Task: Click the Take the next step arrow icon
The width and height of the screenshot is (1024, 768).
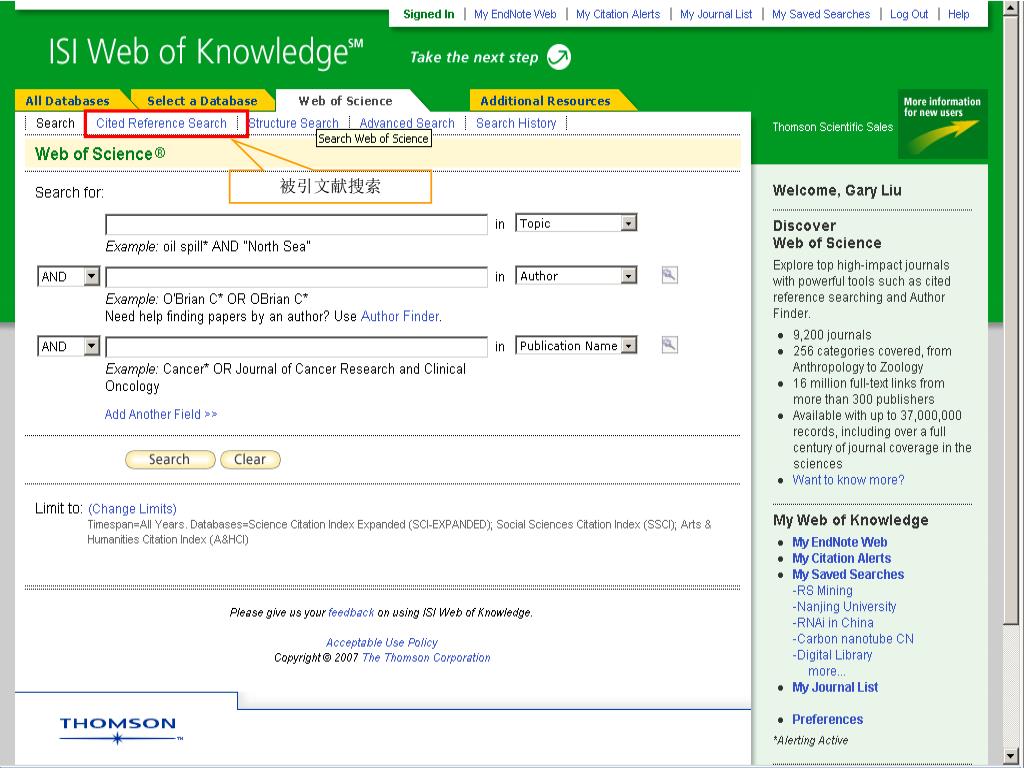Action: tap(558, 57)
